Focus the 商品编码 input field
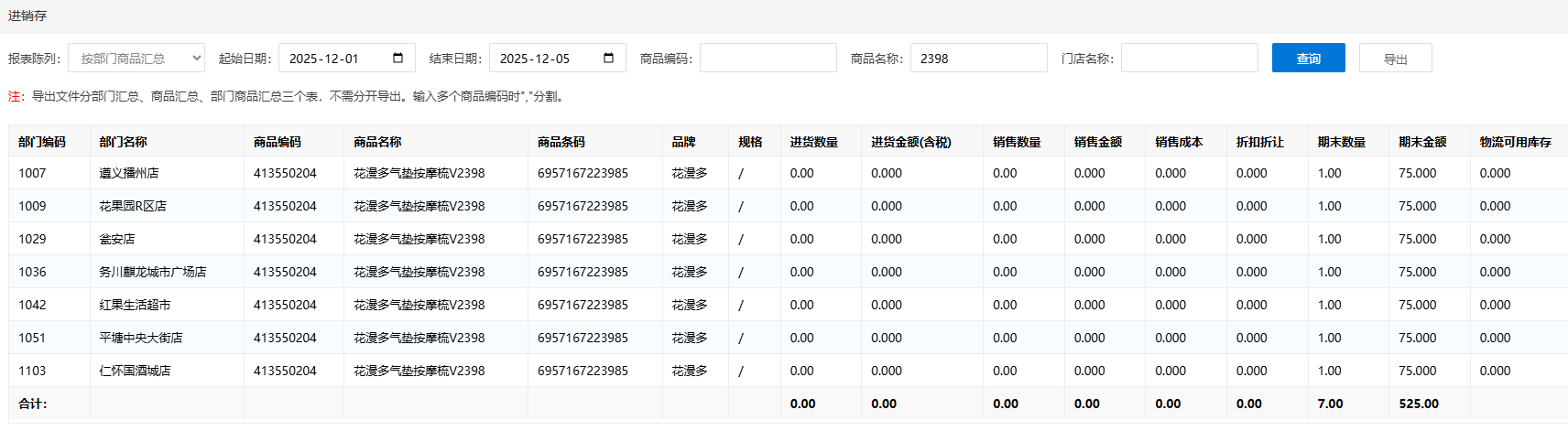This screenshot has width=1568, height=431. click(768, 59)
